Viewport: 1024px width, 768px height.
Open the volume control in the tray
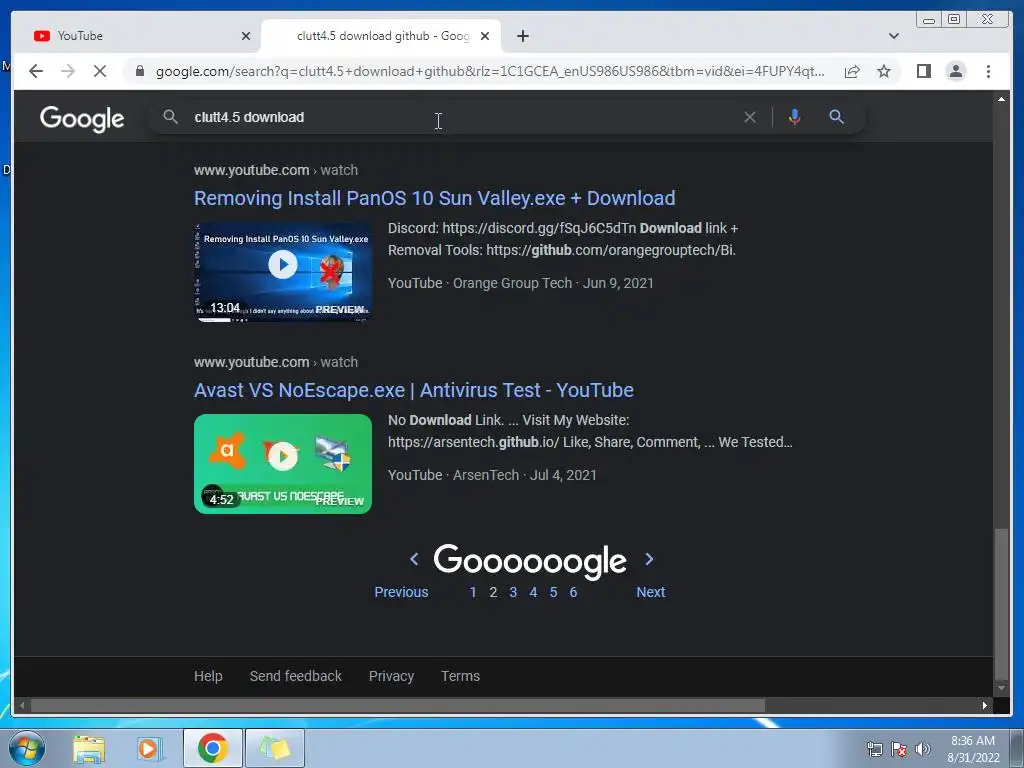pos(922,749)
